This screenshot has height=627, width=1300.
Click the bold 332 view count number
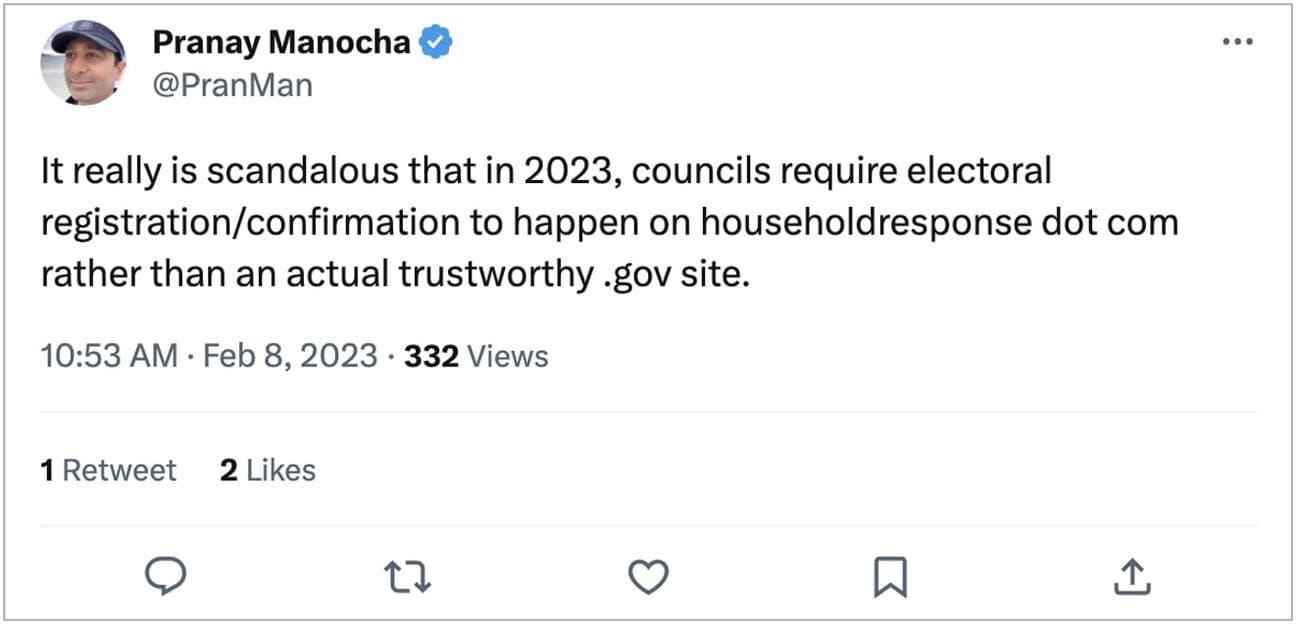point(431,356)
